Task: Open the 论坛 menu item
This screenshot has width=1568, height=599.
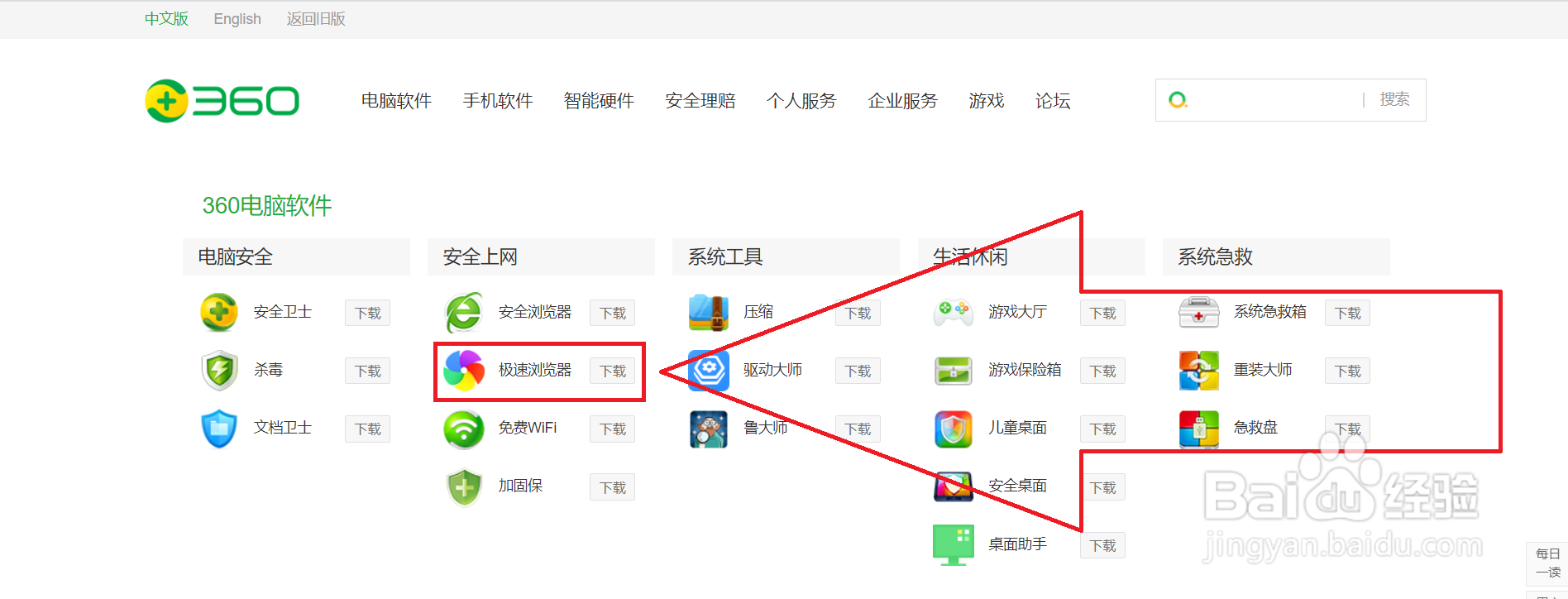Action: tap(1053, 101)
